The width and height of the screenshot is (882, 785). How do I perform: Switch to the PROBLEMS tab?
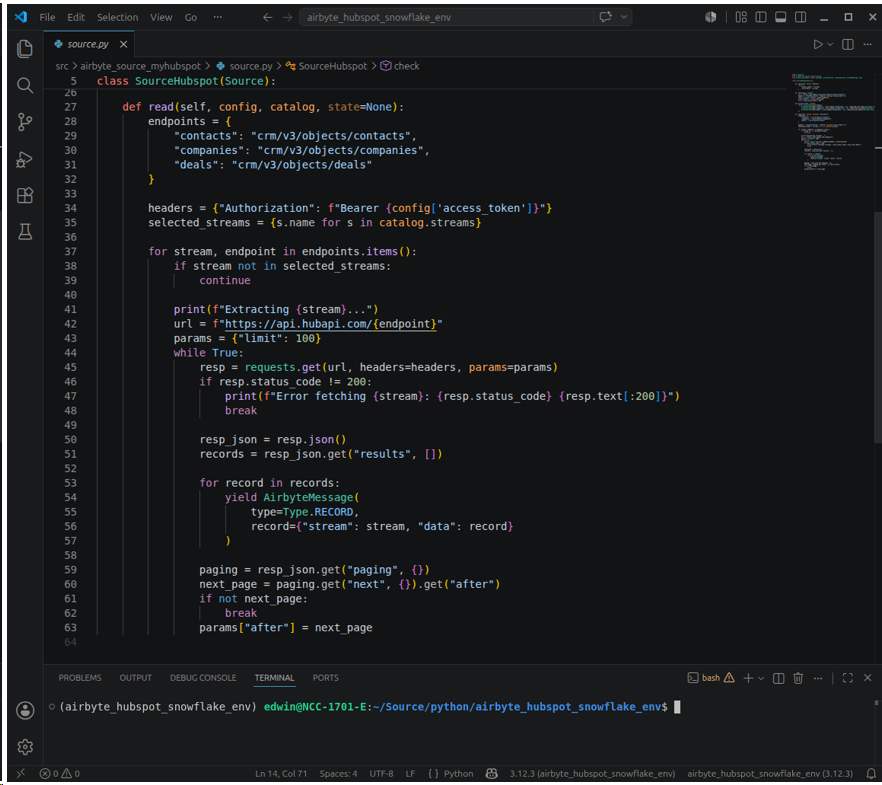80,678
